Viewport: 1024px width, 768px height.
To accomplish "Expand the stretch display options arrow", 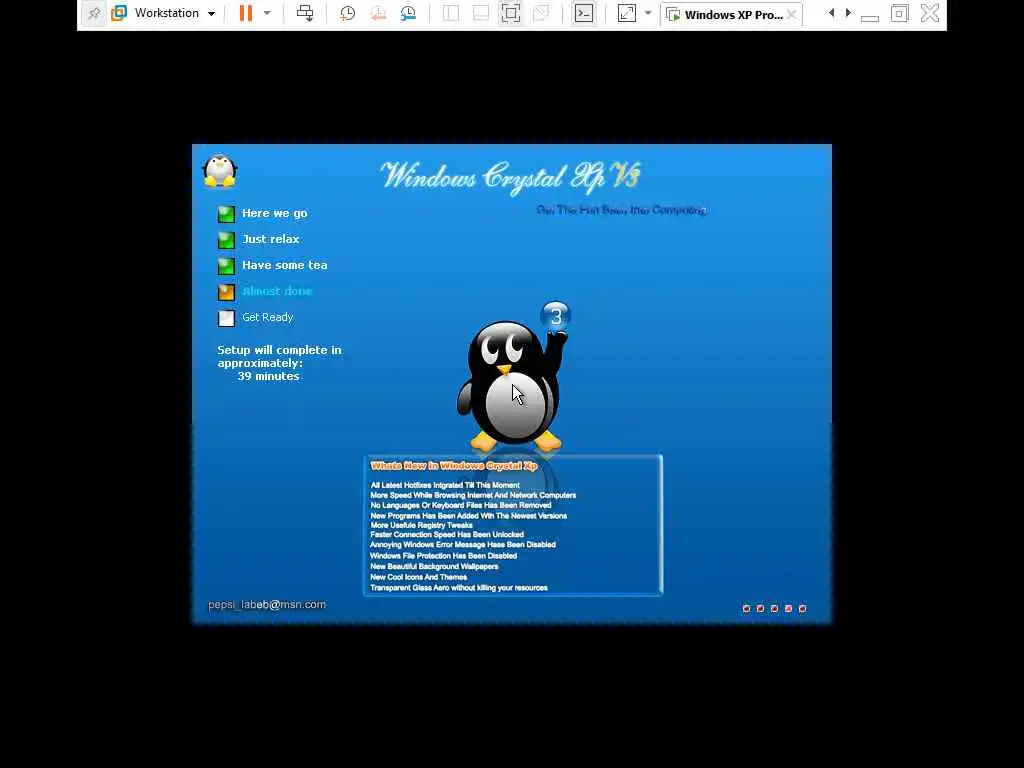I will click(x=648, y=13).
